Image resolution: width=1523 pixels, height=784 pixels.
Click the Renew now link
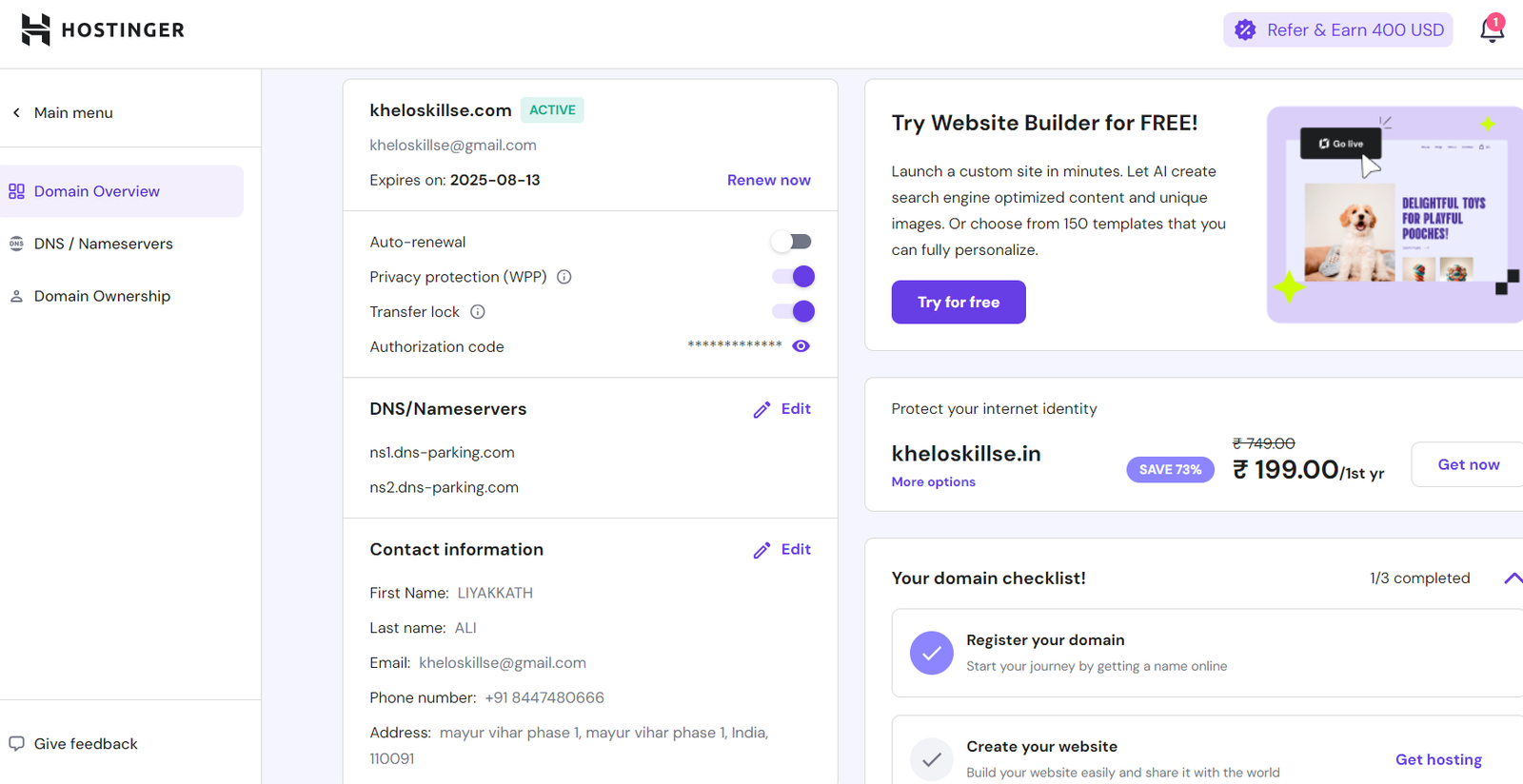[768, 180]
